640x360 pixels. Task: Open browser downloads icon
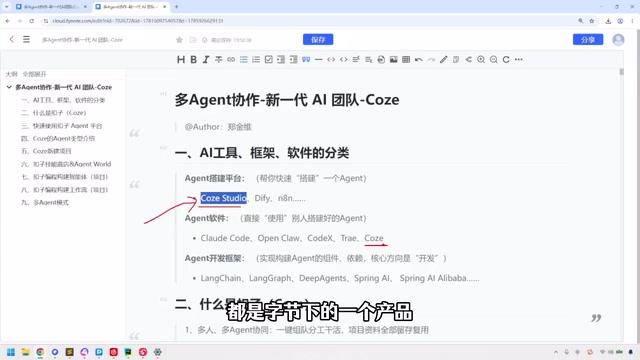coord(608,21)
